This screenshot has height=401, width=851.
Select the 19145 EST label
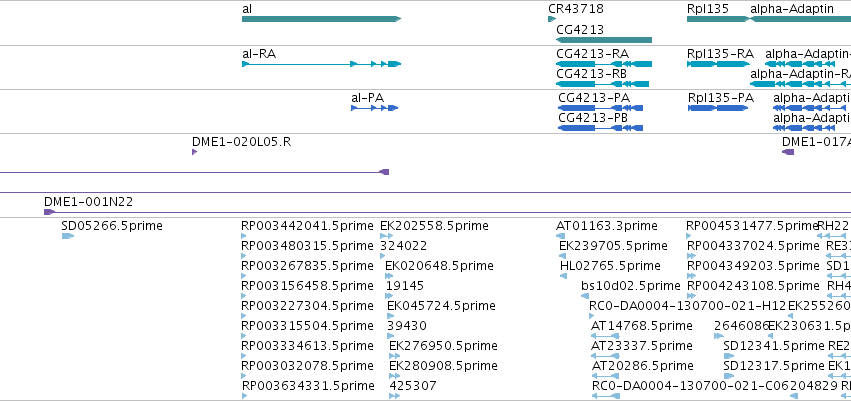[405, 285]
